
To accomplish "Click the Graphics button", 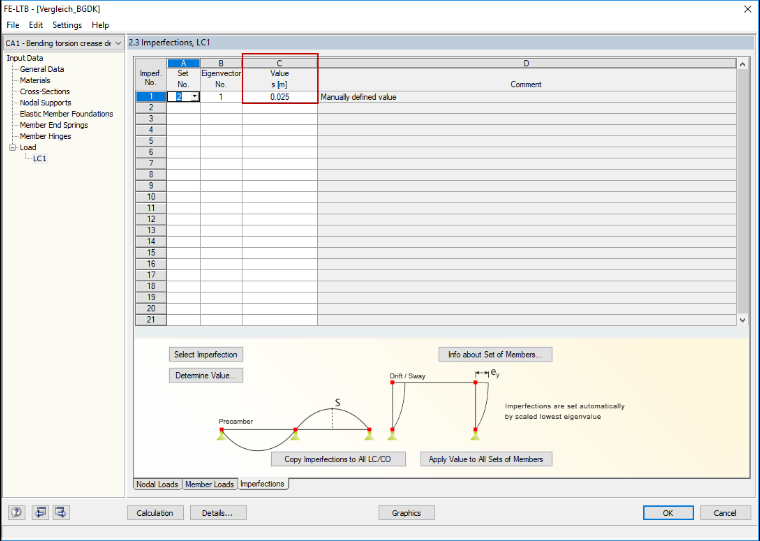I will pos(406,513).
